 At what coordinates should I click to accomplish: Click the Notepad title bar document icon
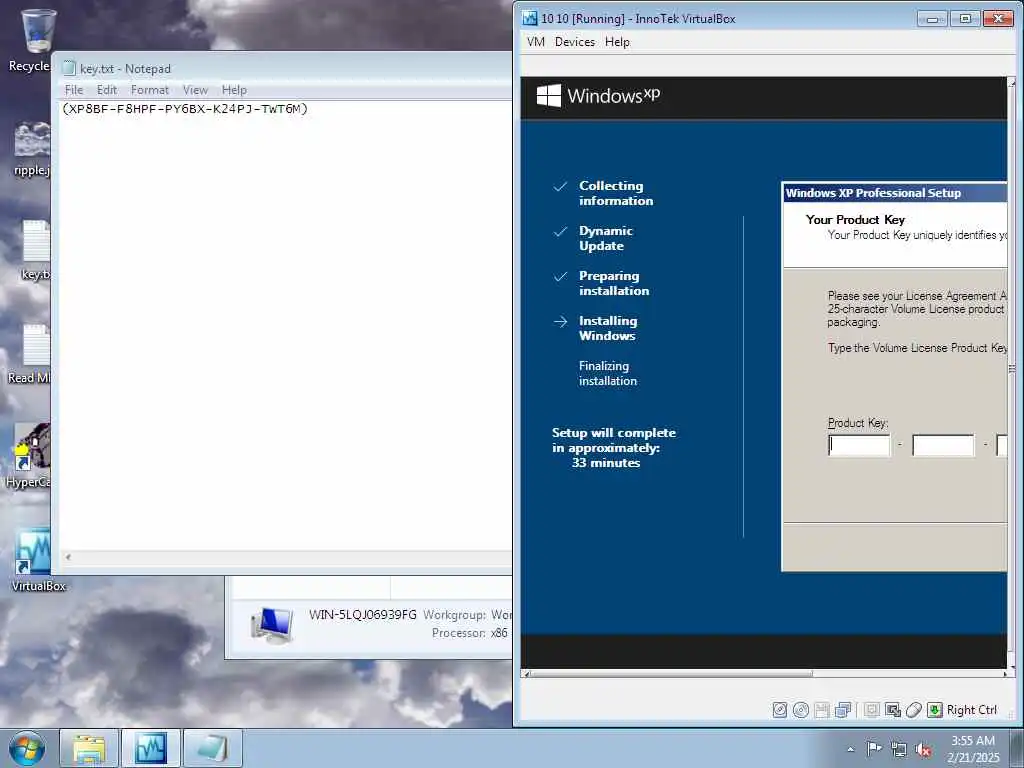(x=69, y=69)
